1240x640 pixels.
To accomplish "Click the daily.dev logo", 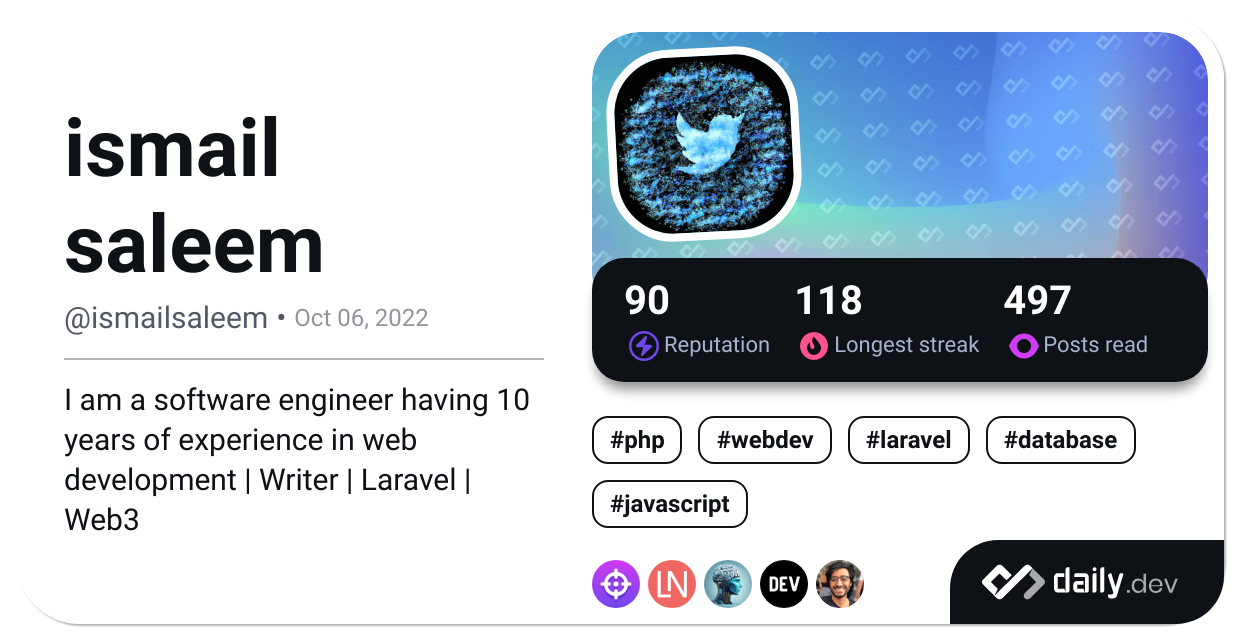I will pos(1080,582).
